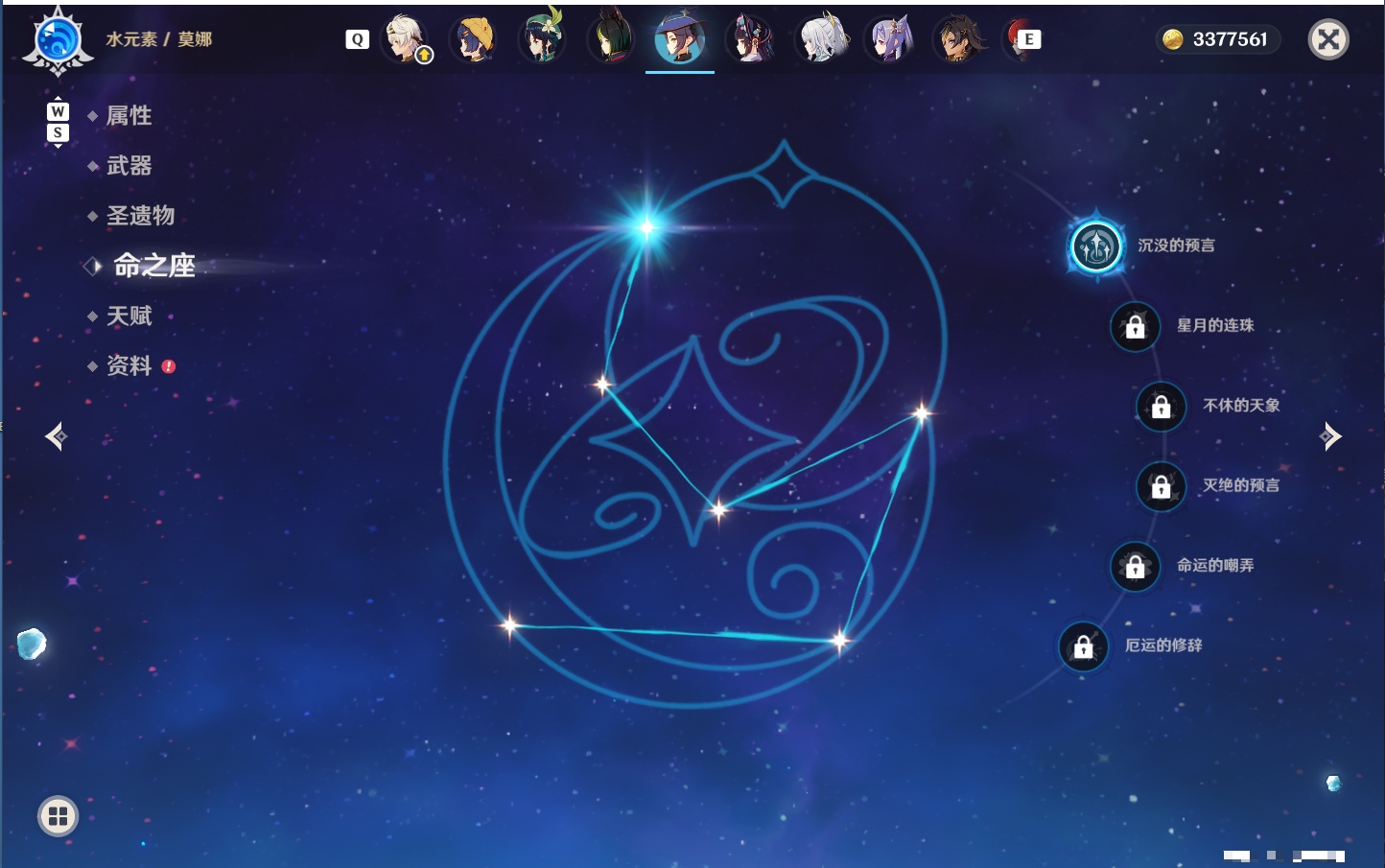Image resolution: width=1385 pixels, height=868 pixels.
Task: Click the Hydro element emblem
Action: [x=58, y=41]
